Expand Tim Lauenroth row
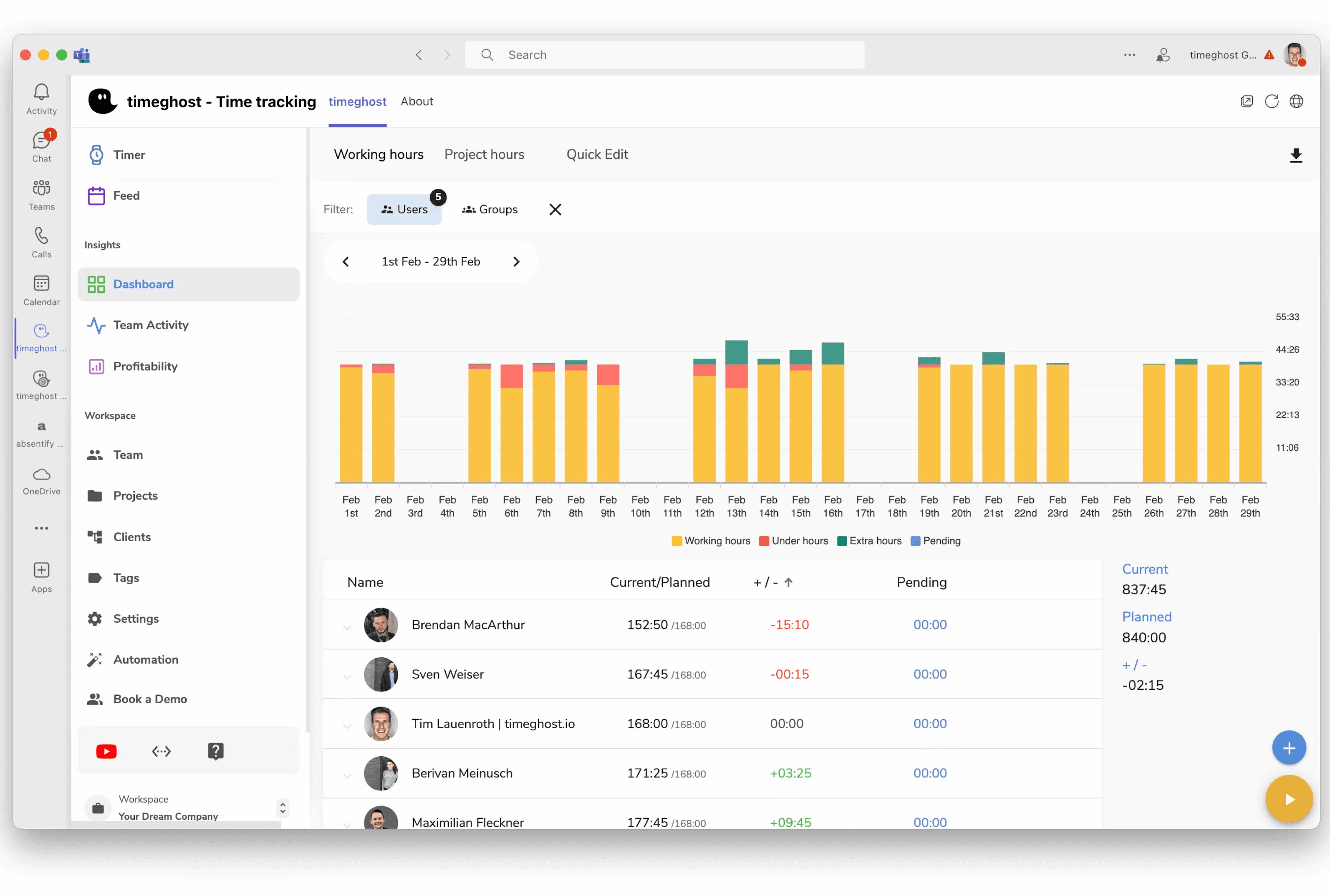This screenshot has height=896, width=1330. click(x=347, y=726)
